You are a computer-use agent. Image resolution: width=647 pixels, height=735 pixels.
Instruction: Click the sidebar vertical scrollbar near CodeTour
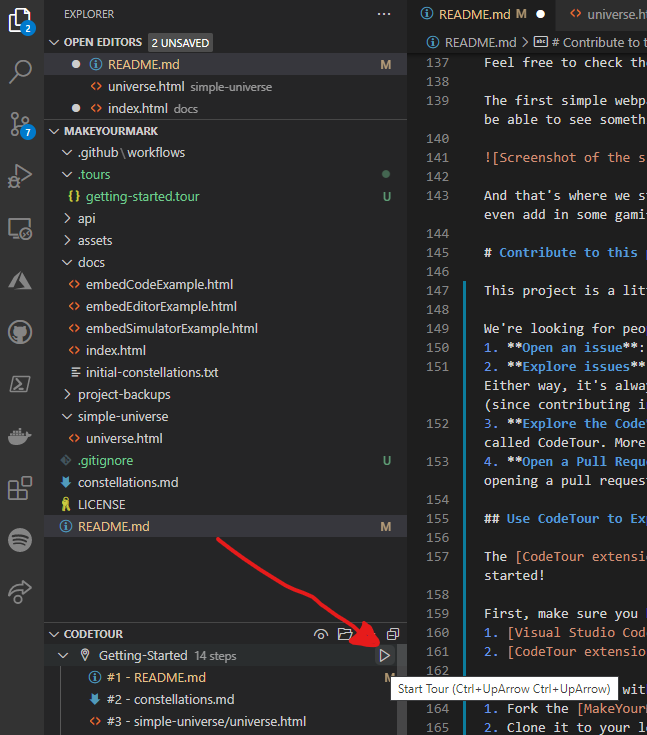coord(402,689)
